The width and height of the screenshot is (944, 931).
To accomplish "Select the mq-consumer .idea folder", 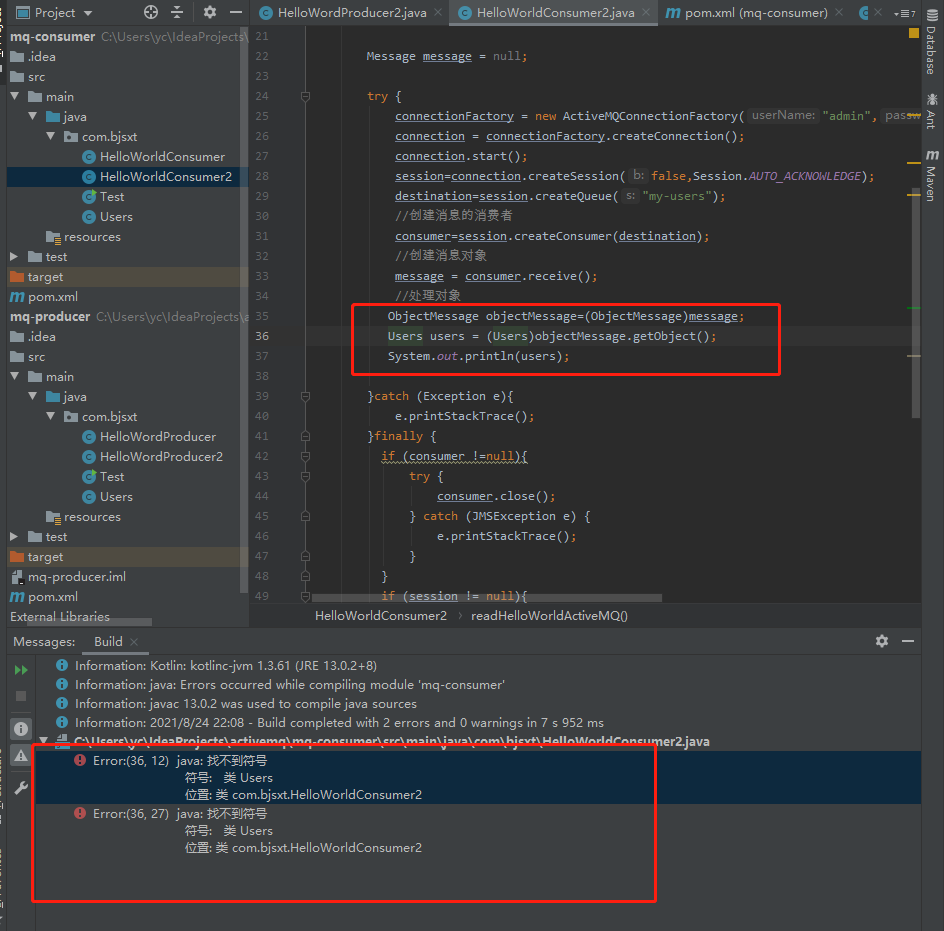I will click(41, 57).
